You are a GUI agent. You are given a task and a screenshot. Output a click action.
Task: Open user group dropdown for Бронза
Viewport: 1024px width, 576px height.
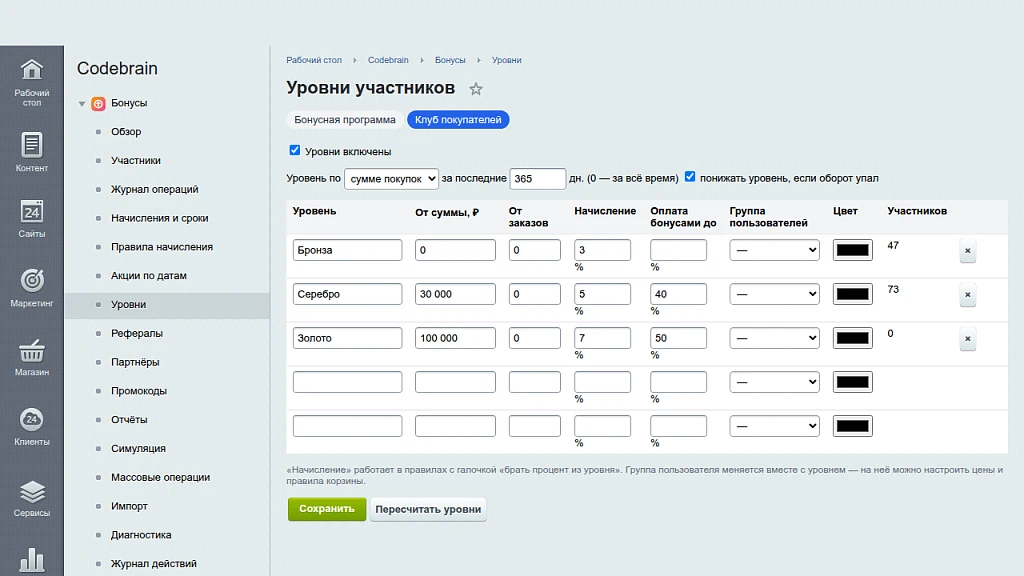[774, 250]
